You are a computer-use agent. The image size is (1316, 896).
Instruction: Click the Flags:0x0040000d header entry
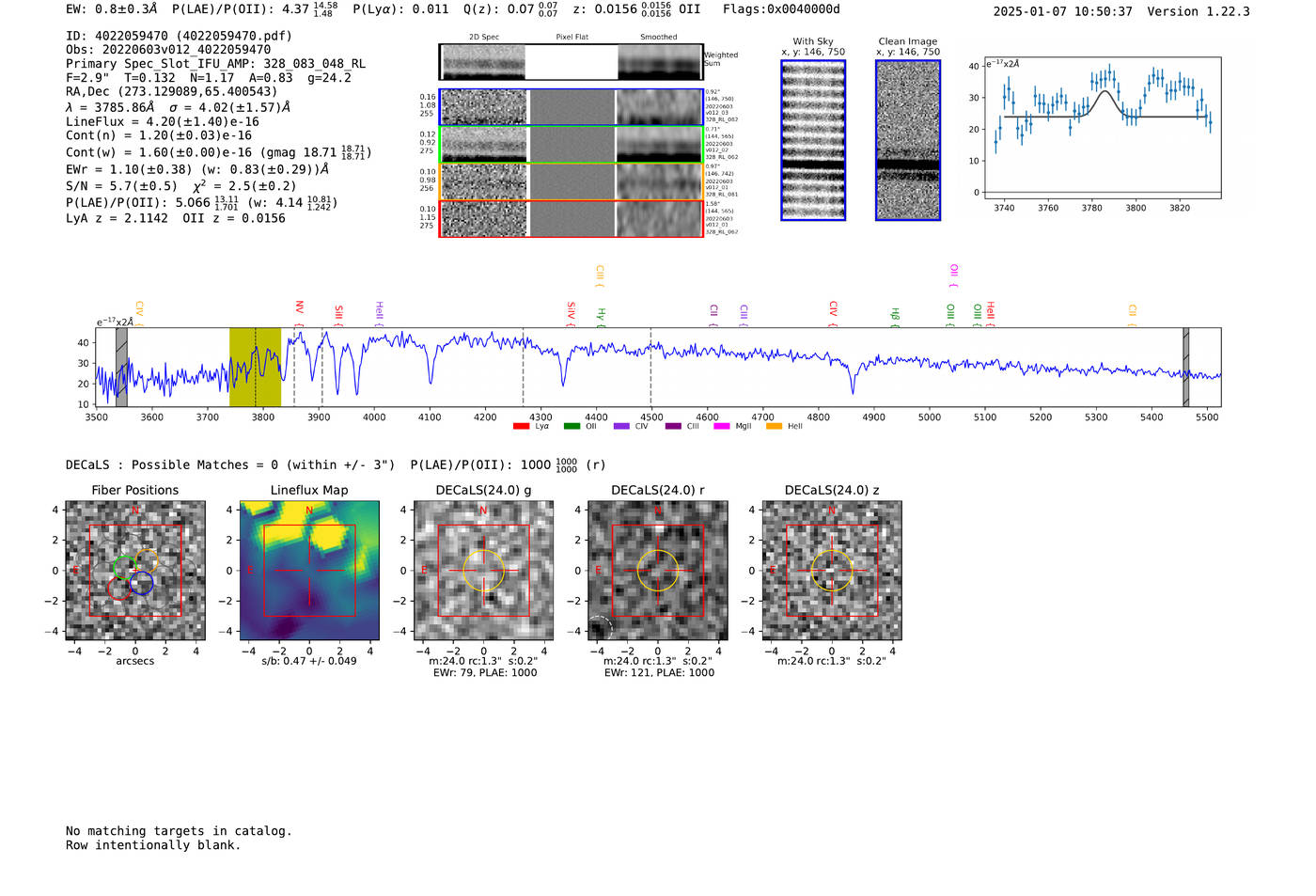781,9
